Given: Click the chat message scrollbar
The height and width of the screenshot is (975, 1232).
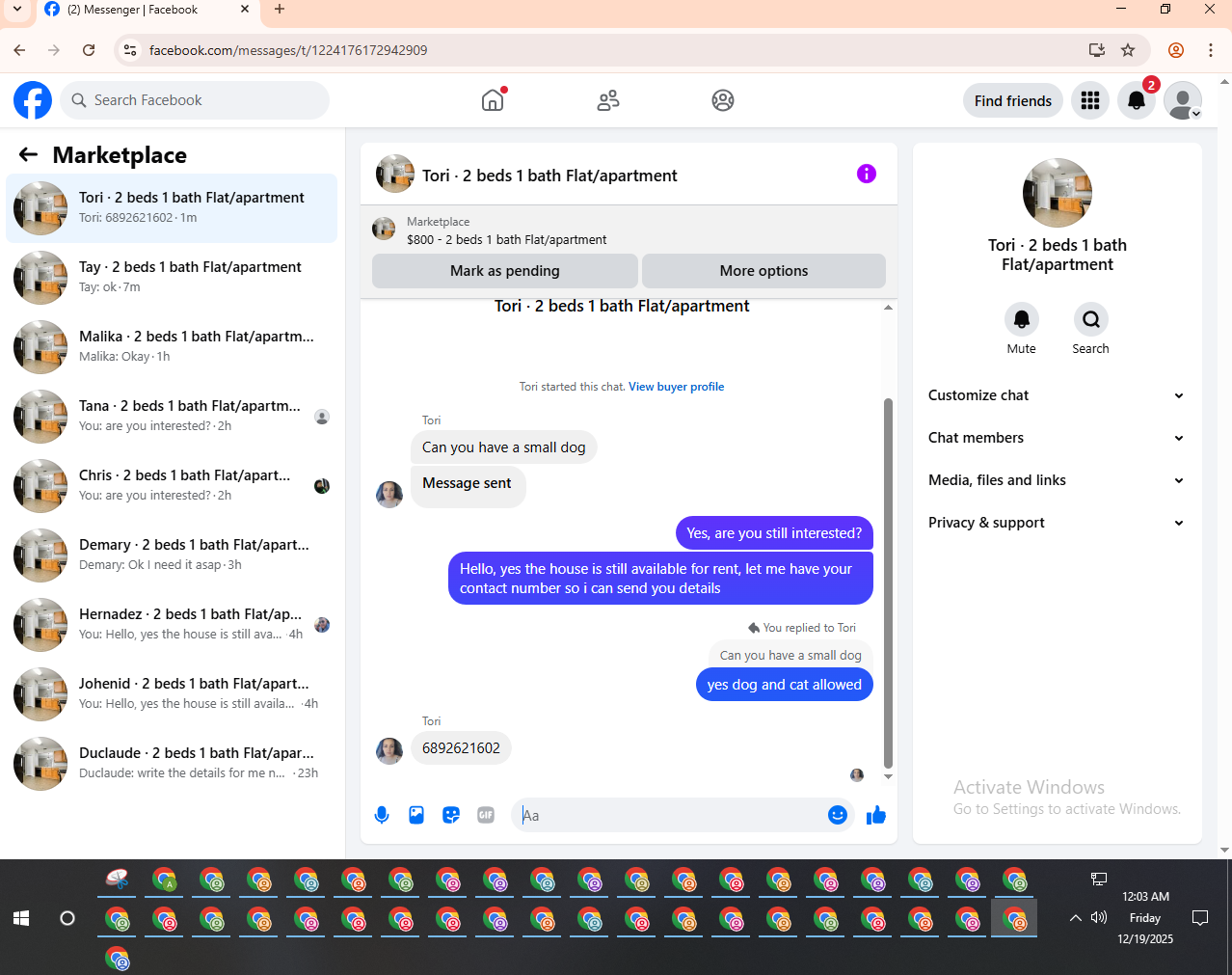Looking at the screenshot, I should [888, 582].
